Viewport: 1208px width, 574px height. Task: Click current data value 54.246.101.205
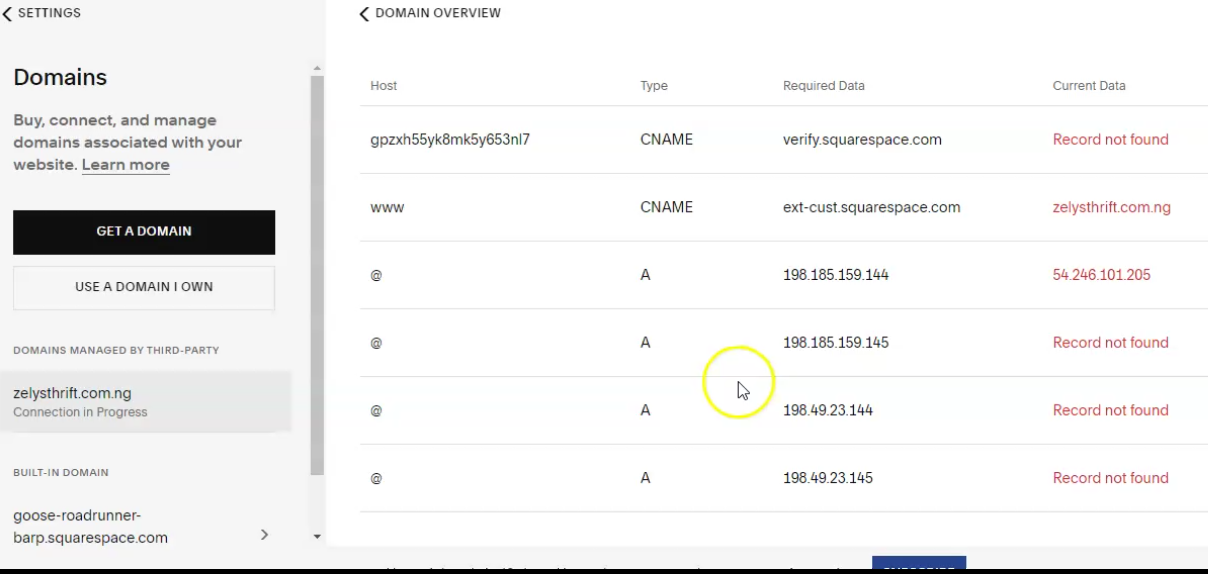[1101, 275]
